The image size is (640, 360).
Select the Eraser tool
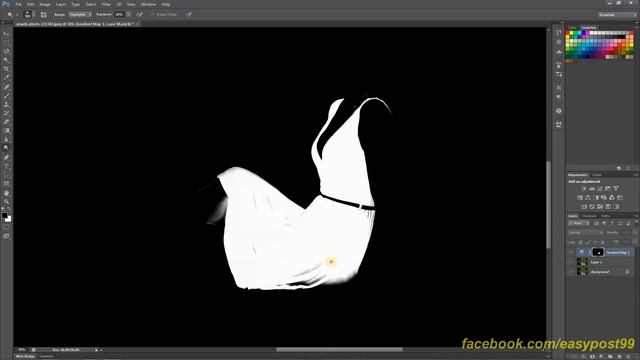pyautogui.click(x=6, y=122)
